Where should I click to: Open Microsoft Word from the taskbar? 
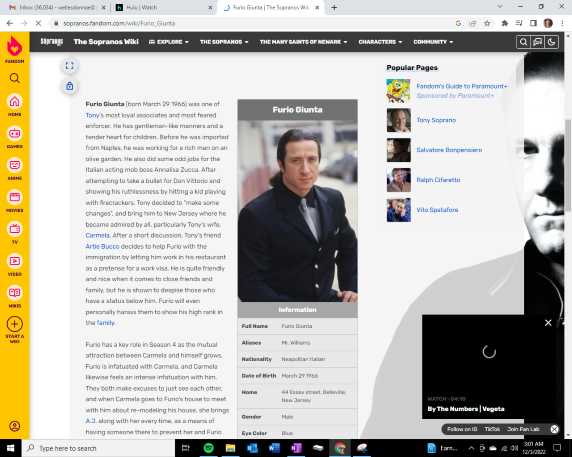[x=274, y=448]
